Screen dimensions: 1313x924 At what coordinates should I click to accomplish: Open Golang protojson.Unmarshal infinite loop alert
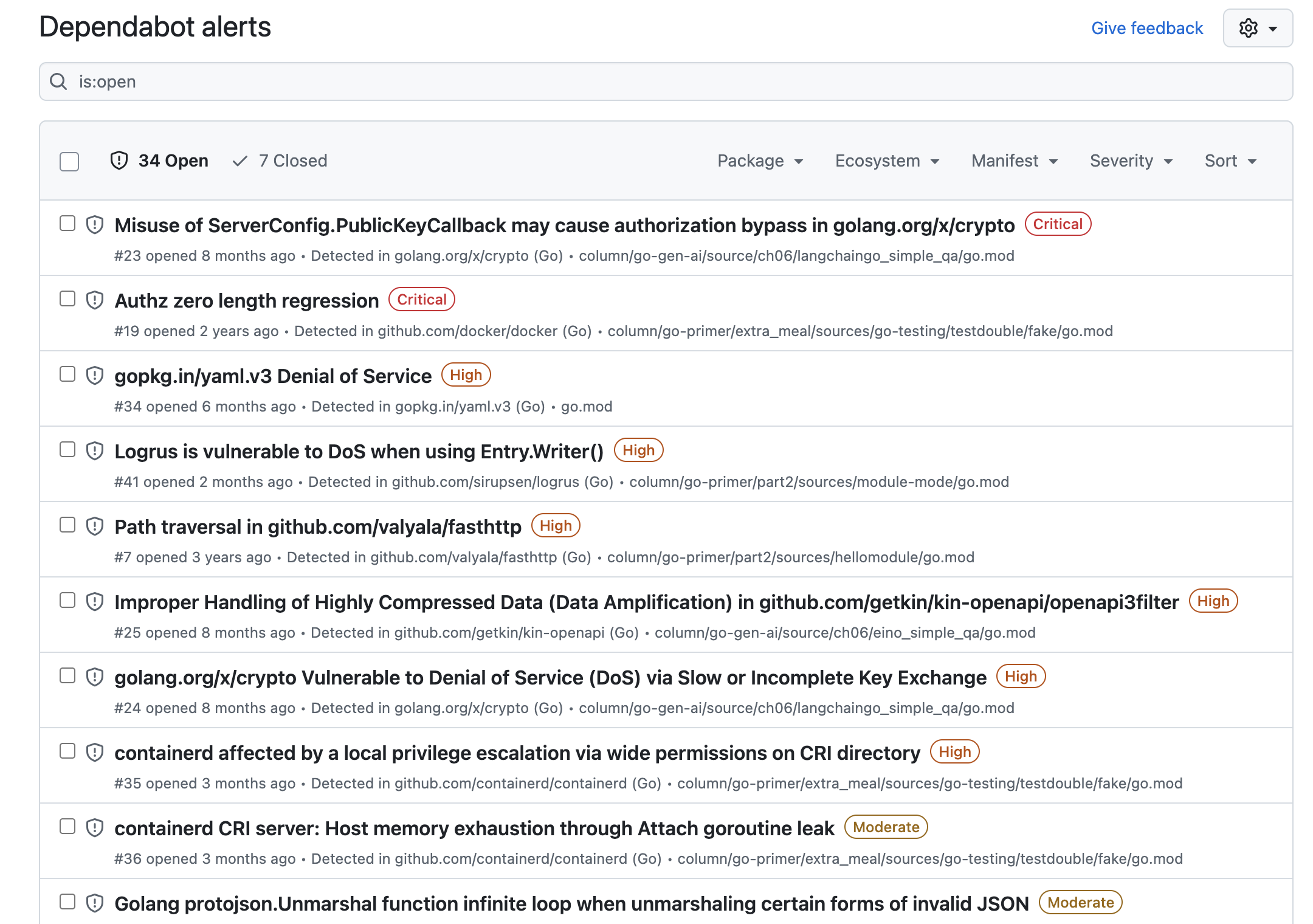(572, 903)
